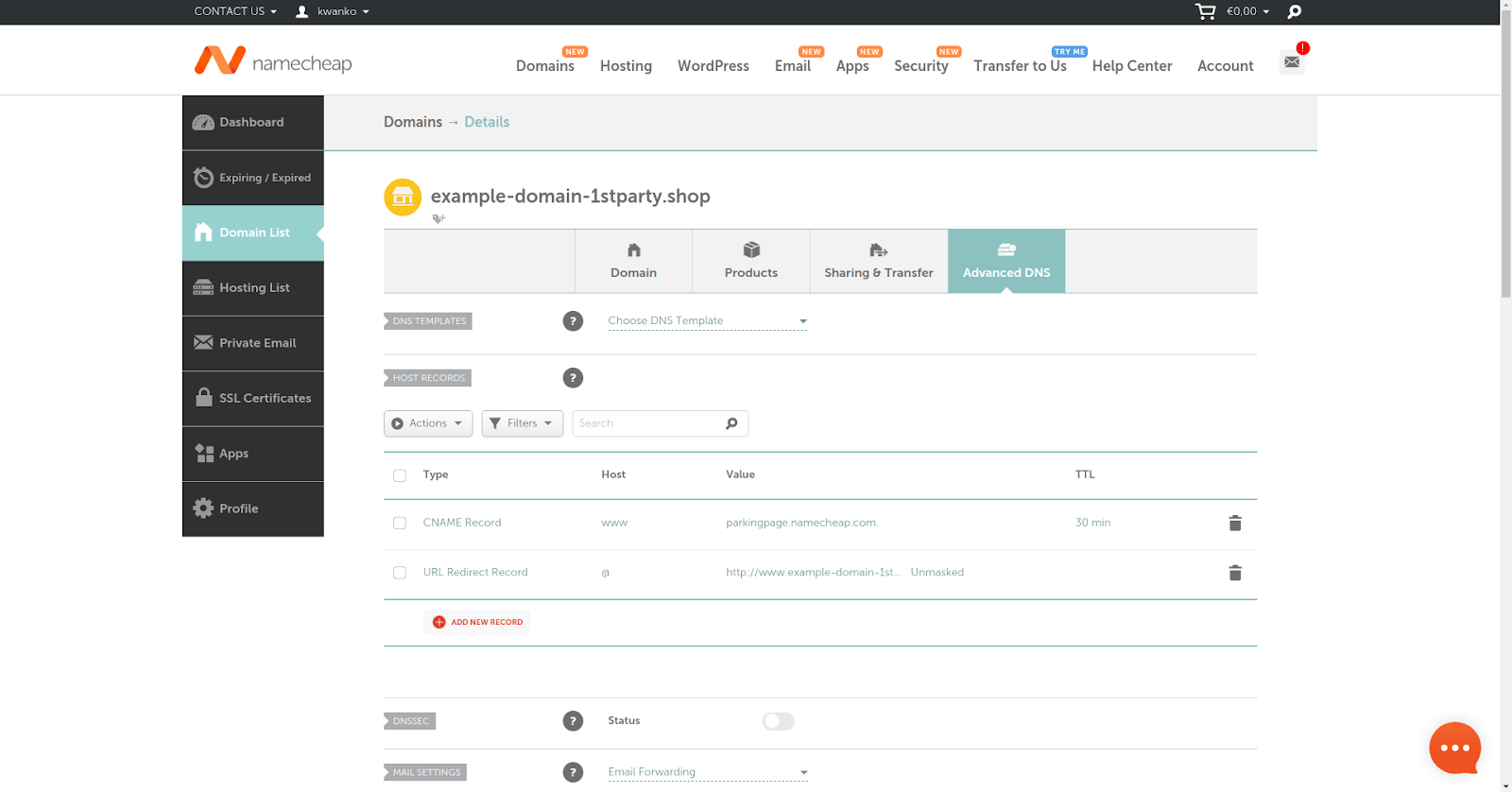1512x792 pixels.
Task: Open the Account menu
Action: (1226, 65)
